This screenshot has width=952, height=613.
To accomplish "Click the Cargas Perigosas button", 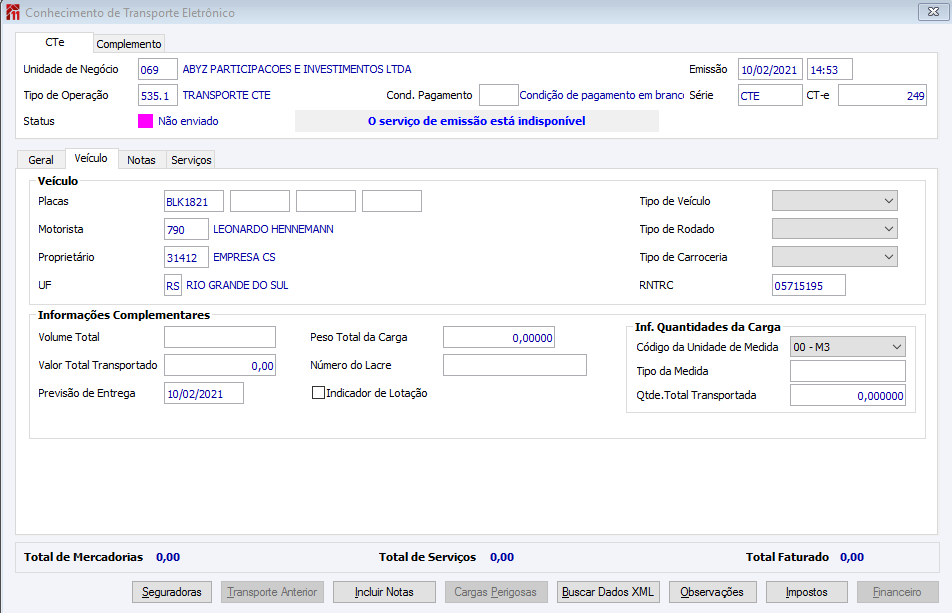I will 495,592.
